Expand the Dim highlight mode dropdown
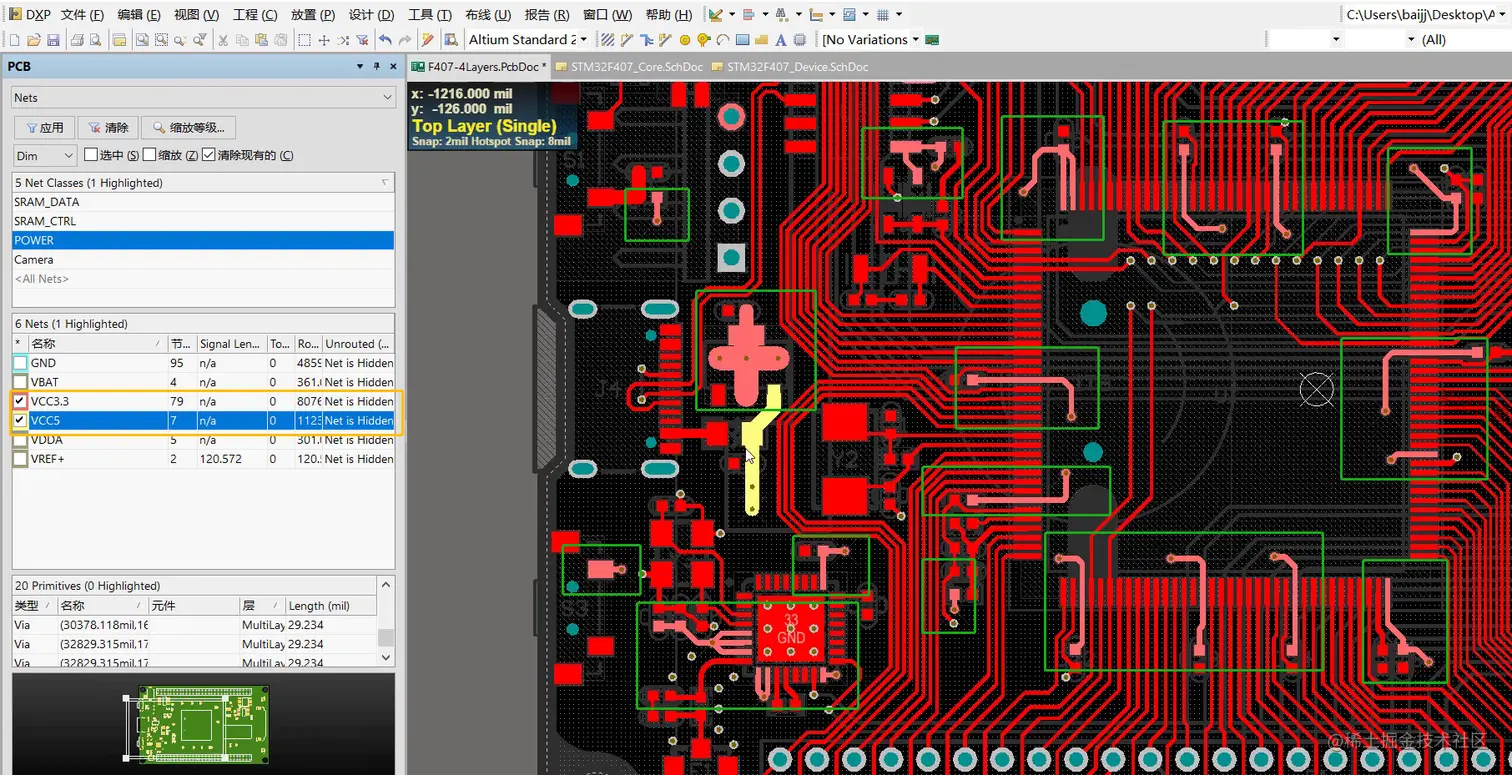 pyautogui.click(x=68, y=156)
